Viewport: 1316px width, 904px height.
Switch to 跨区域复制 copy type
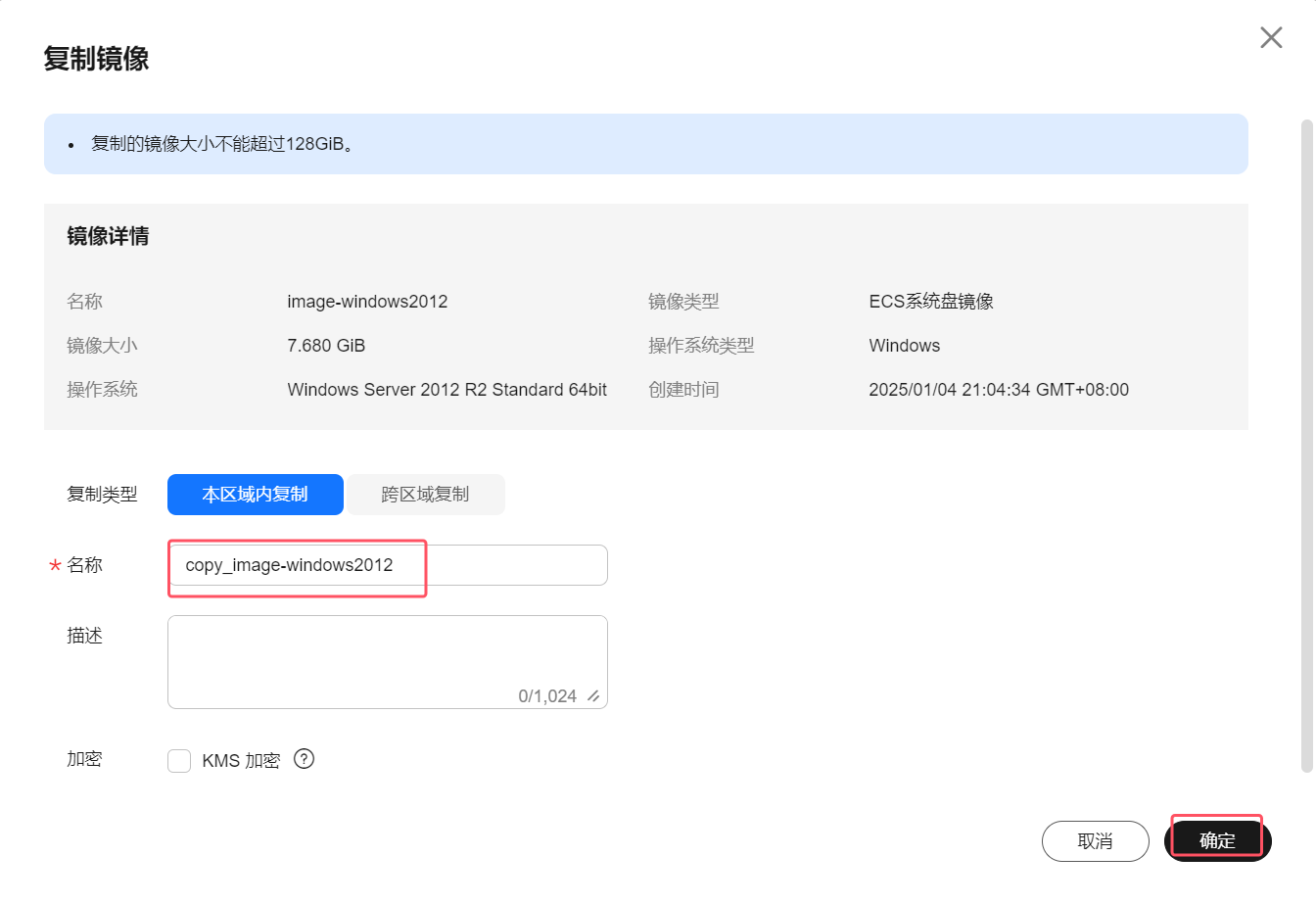(425, 495)
